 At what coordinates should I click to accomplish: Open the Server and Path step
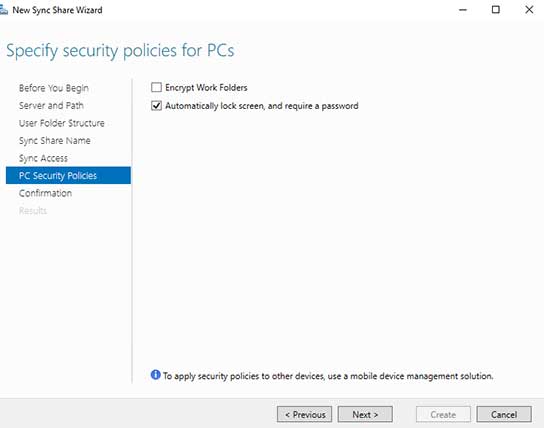coord(51,105)
